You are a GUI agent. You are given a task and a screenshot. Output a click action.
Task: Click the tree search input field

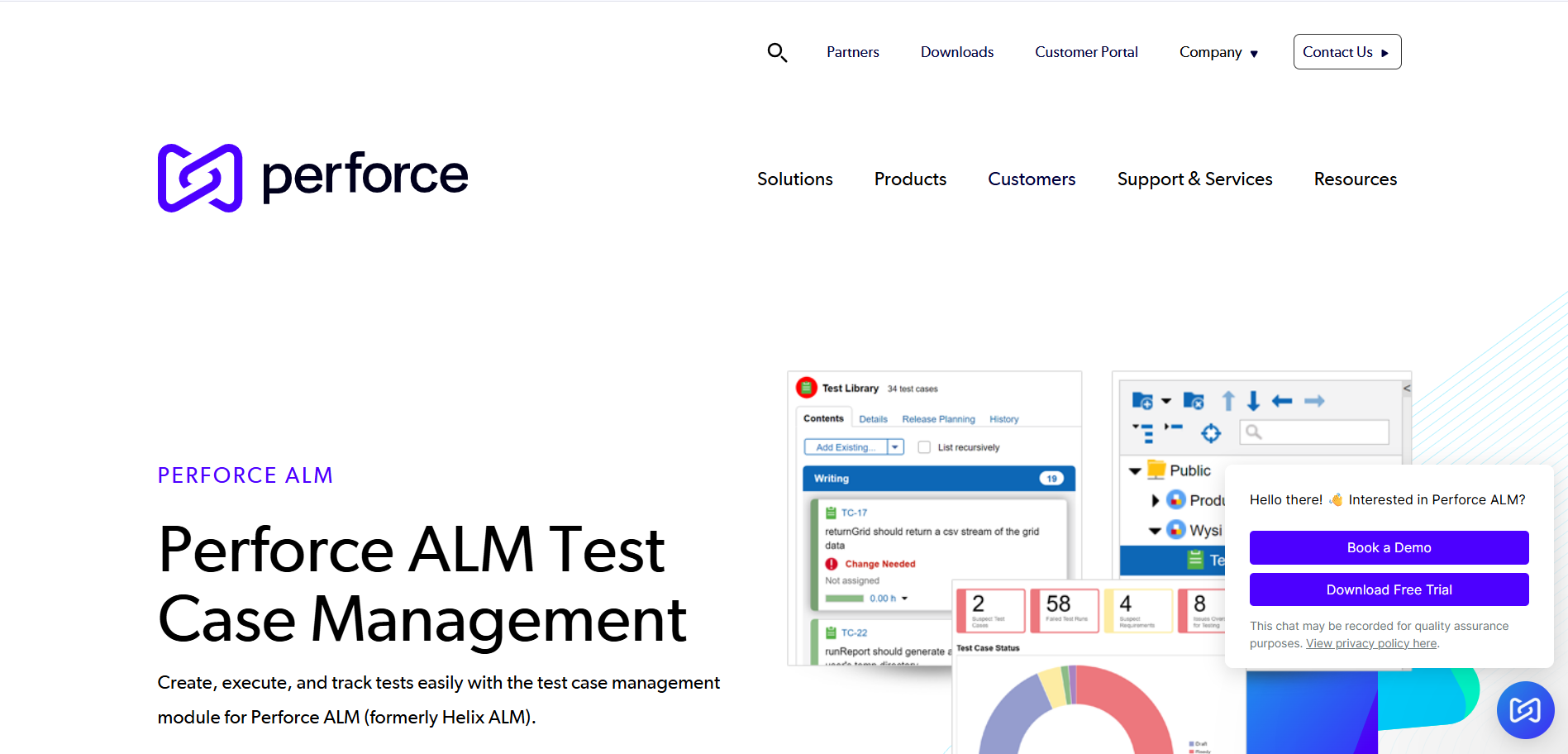1314,432
